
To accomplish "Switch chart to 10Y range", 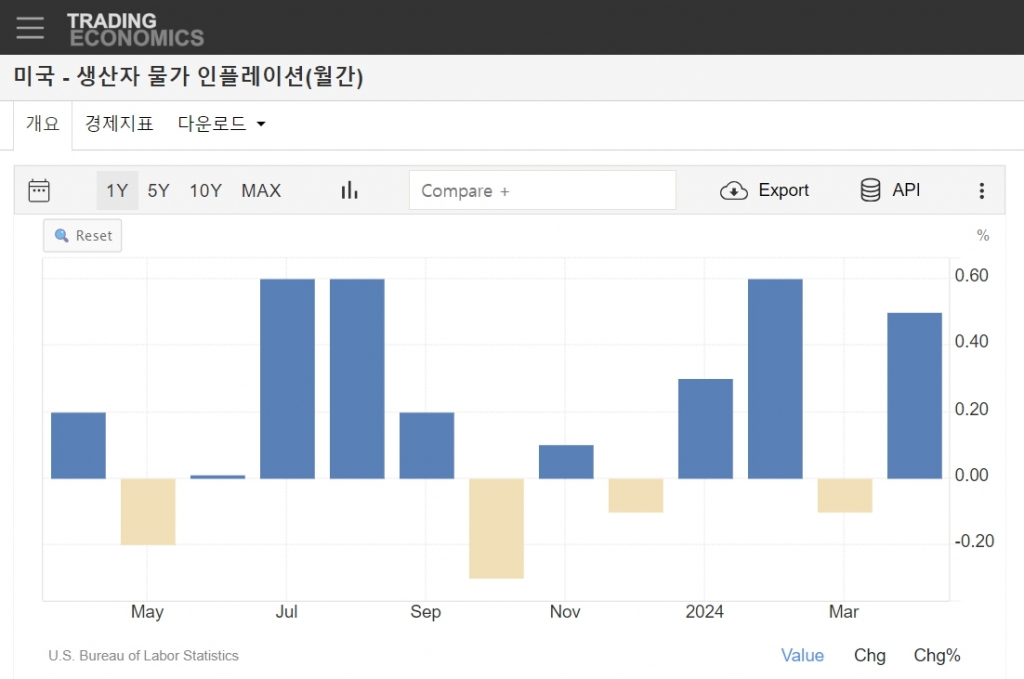I will click(x=205, y=190).
